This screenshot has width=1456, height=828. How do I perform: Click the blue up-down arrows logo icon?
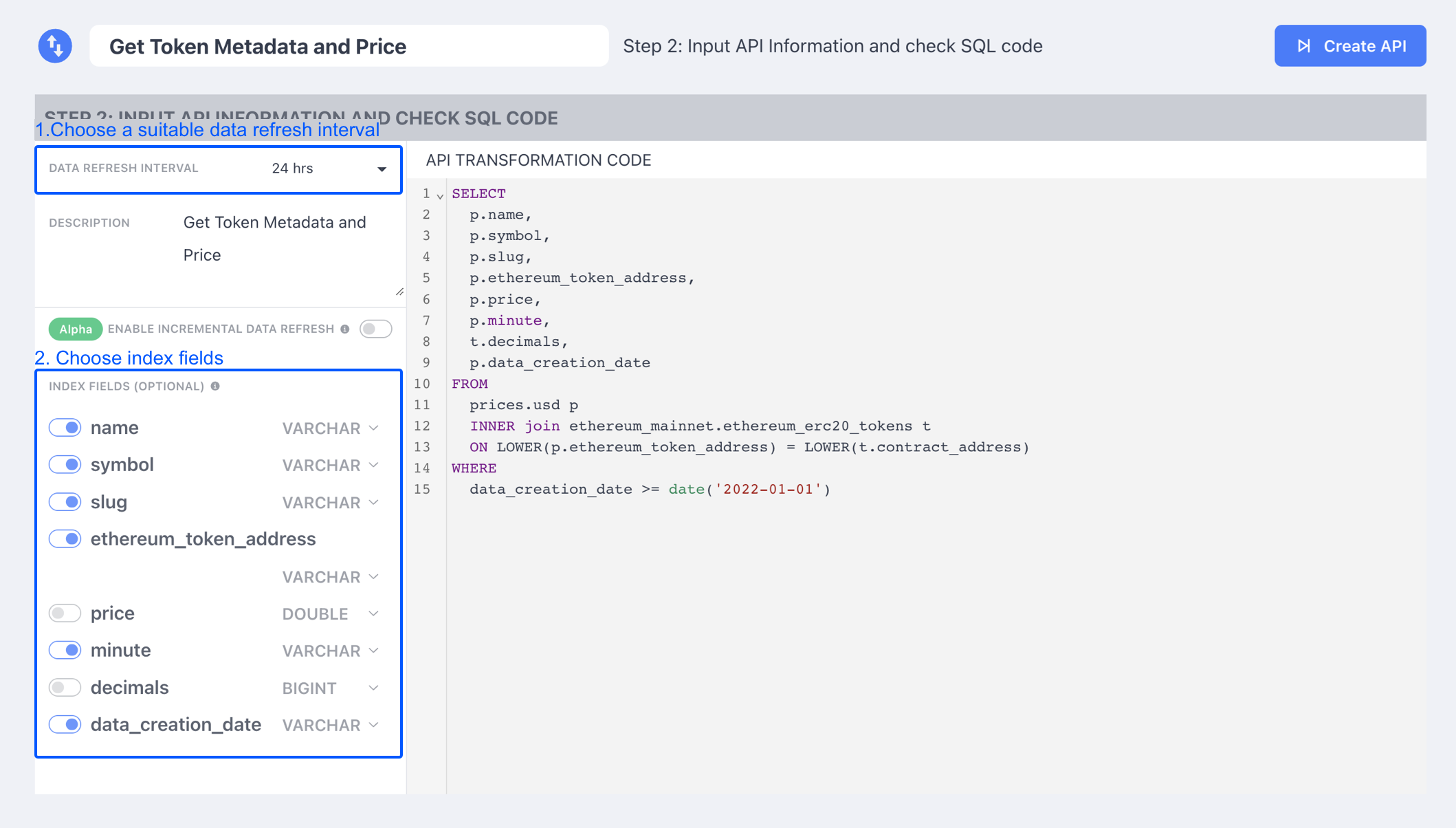click(x=55, y=46)
